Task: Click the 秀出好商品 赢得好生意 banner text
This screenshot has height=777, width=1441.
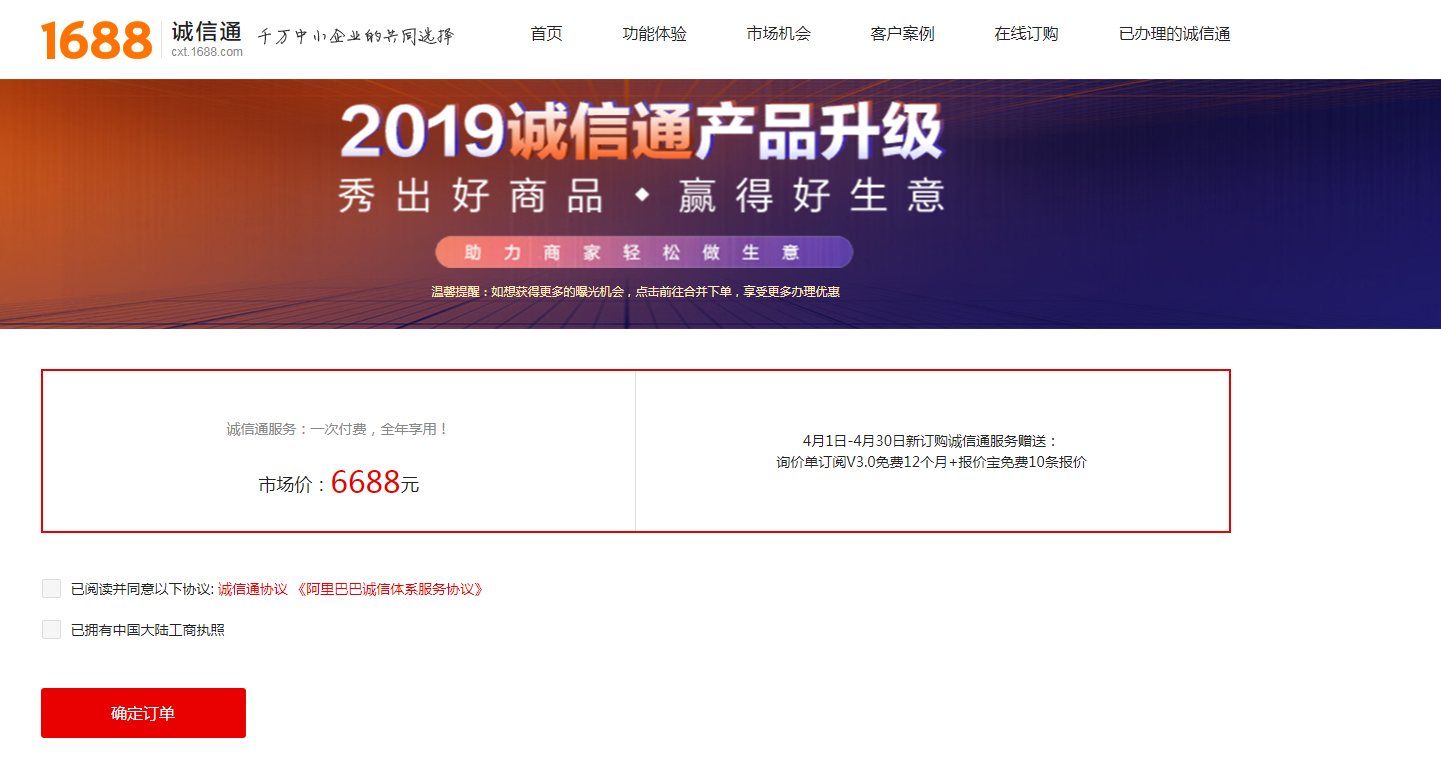Action: 641,196
